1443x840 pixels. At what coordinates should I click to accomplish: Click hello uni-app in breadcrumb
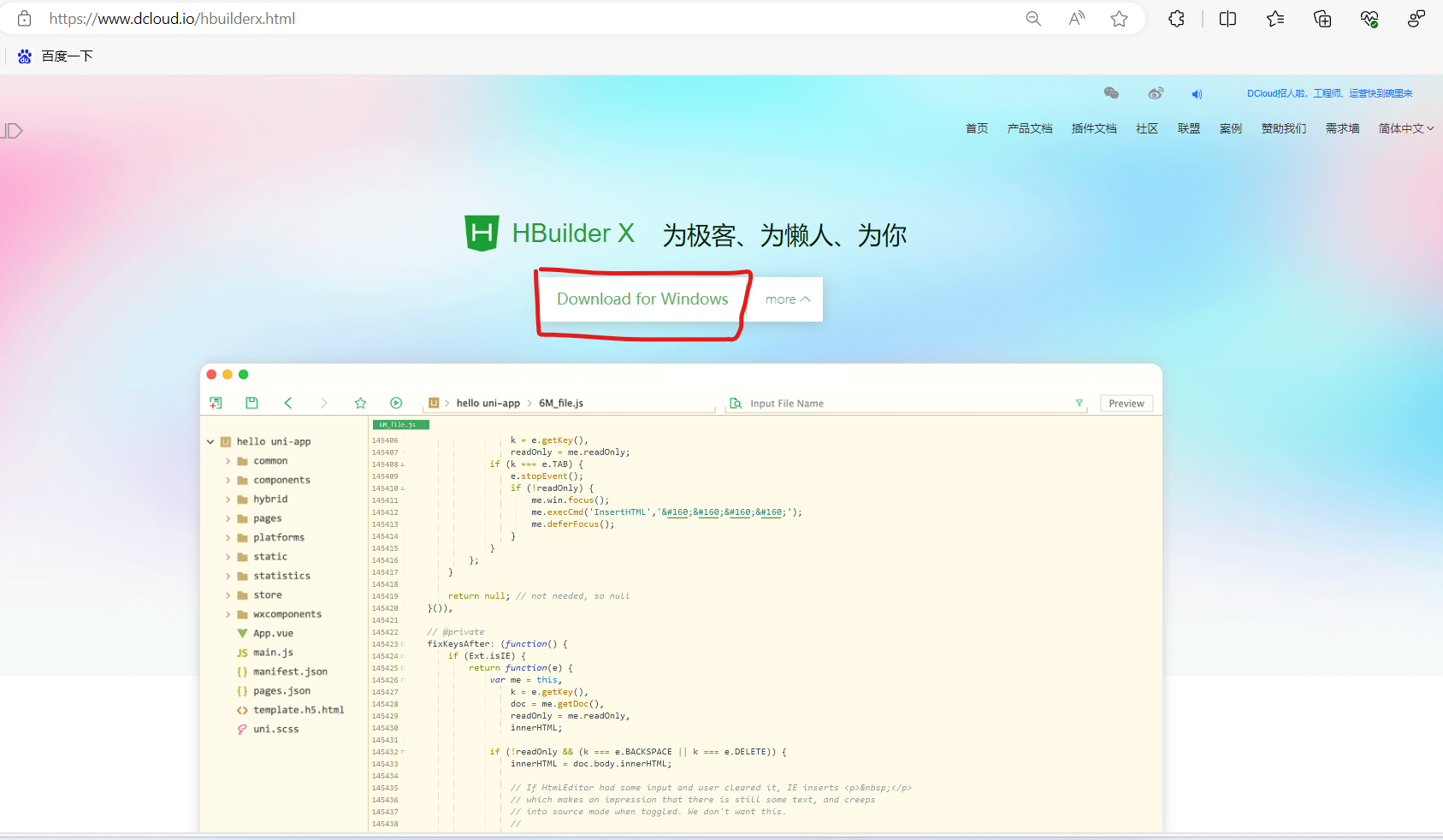coord(488,404)
